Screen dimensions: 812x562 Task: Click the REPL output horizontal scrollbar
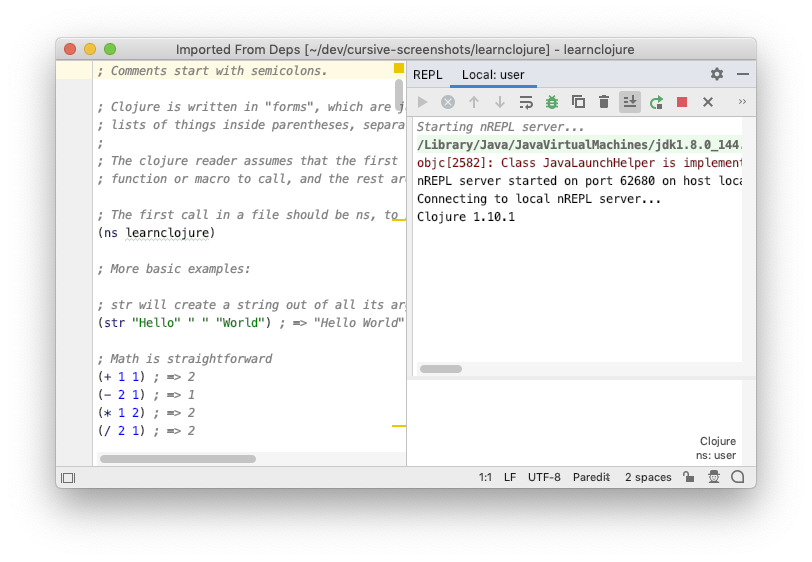coord(441,369)
